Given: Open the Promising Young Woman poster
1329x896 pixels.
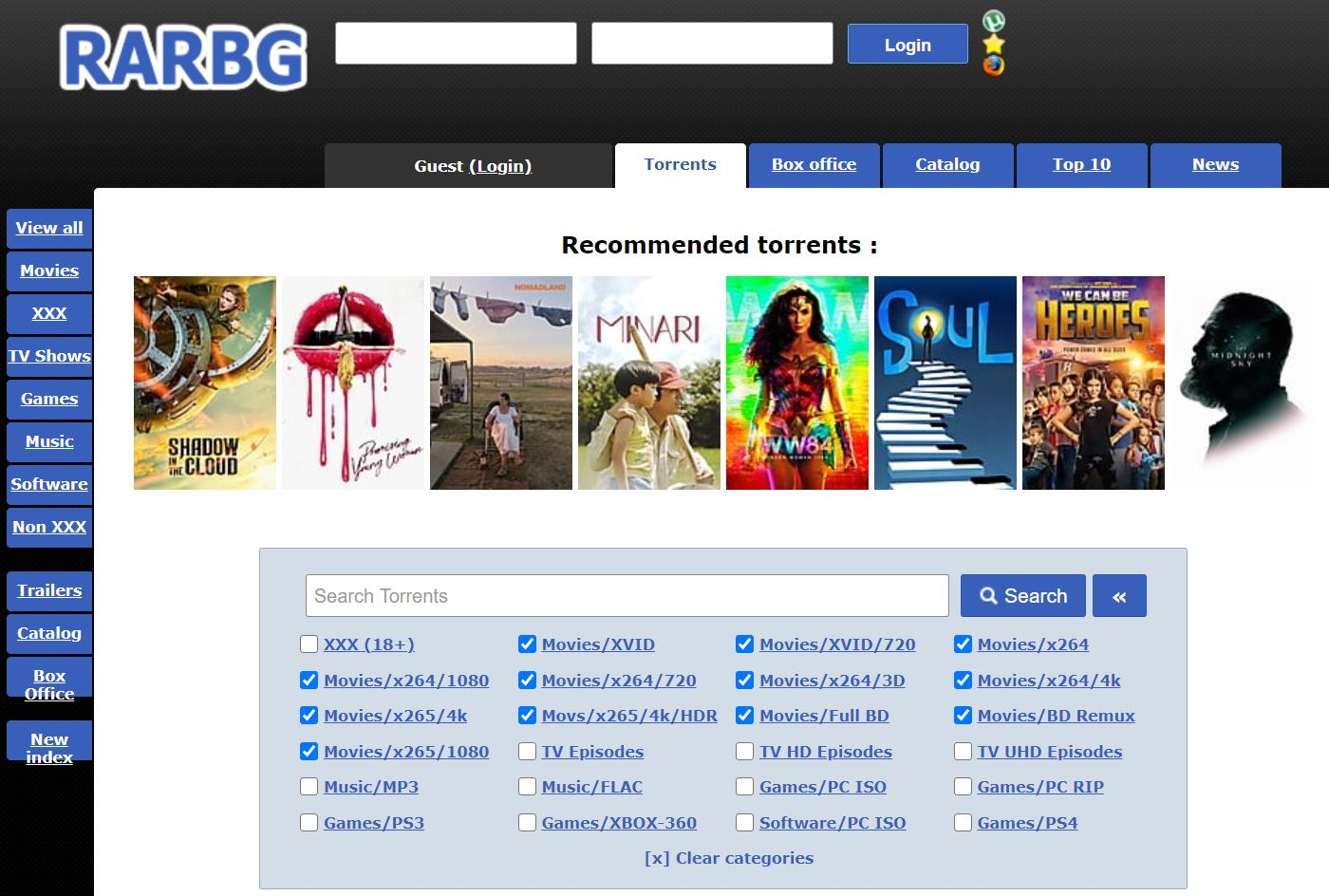Looking at the screenshot, I should [x=353, y=383].
